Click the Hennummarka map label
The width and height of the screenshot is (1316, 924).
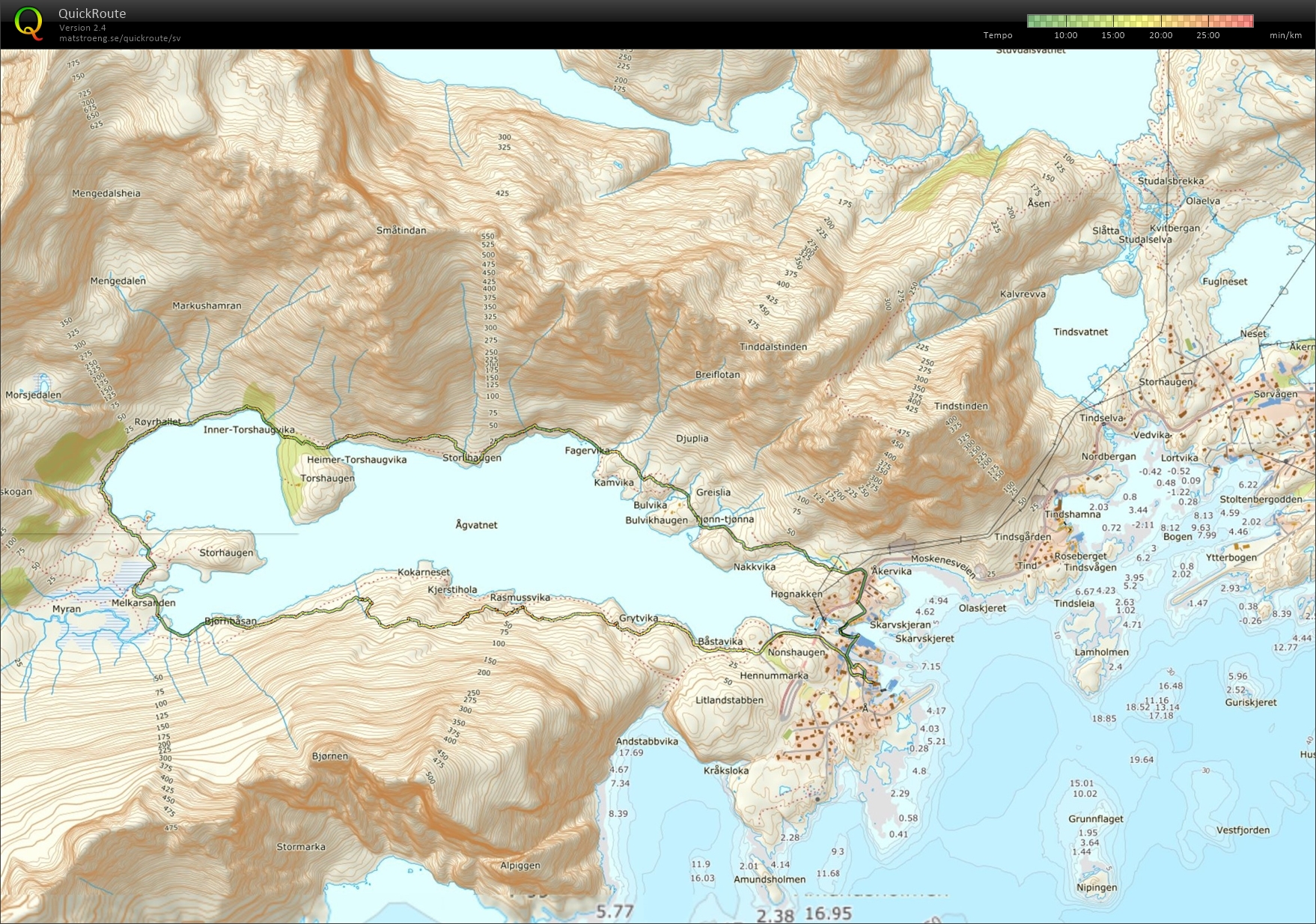[774, 675]
